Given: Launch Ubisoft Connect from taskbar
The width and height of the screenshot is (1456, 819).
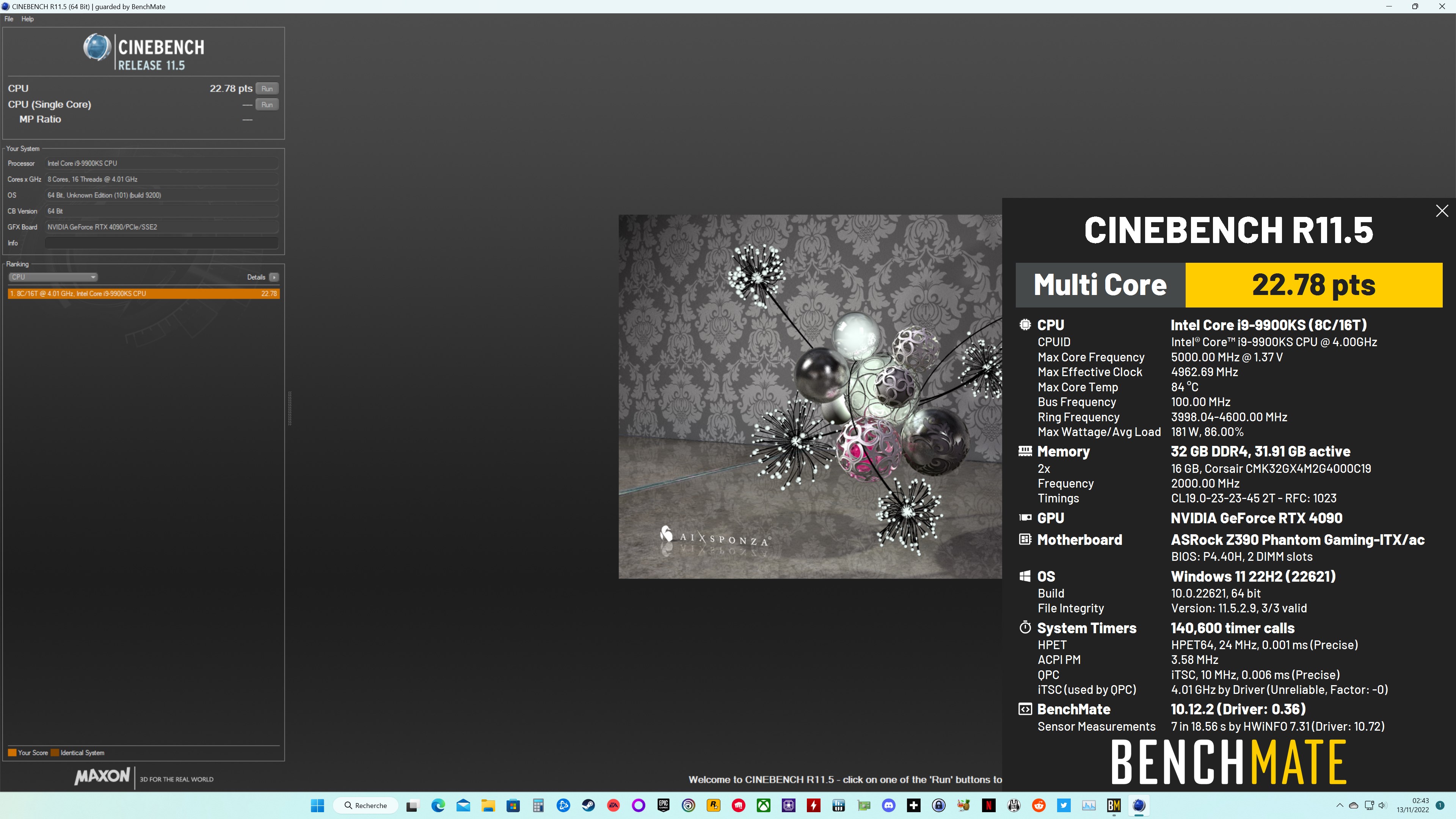Looking at the screenshot, I should pyautogui.click(x=689, y=805).
